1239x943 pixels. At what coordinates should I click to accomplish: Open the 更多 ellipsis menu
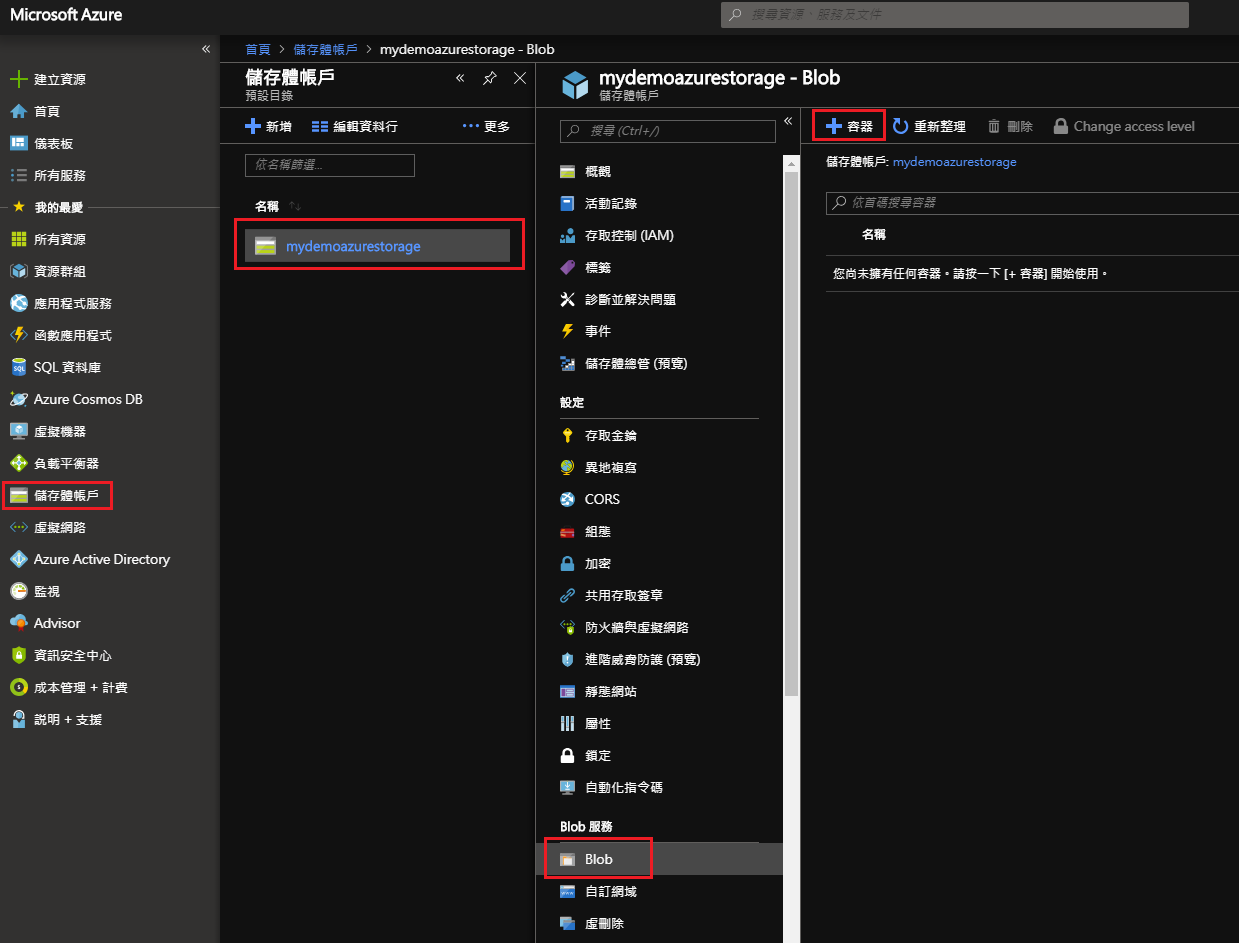tap(486, 126)
